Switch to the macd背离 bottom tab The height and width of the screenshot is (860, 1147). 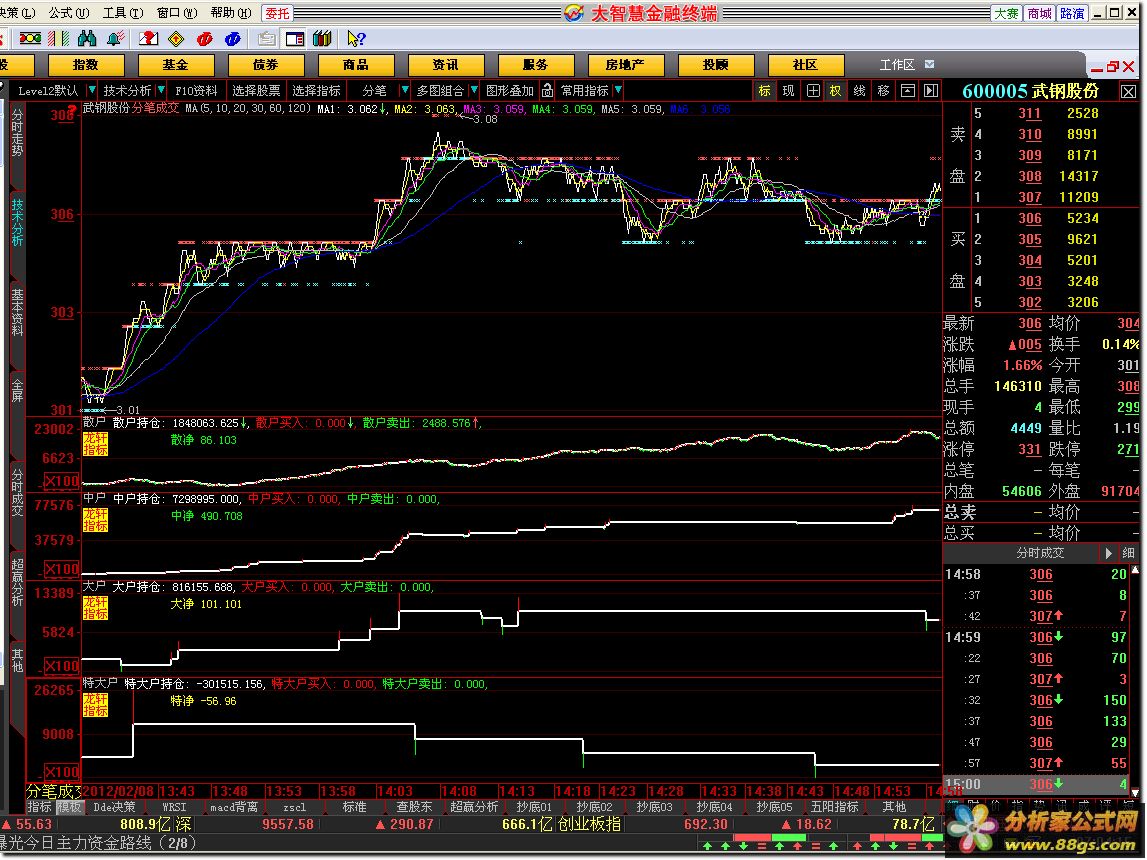click(234, 807)
